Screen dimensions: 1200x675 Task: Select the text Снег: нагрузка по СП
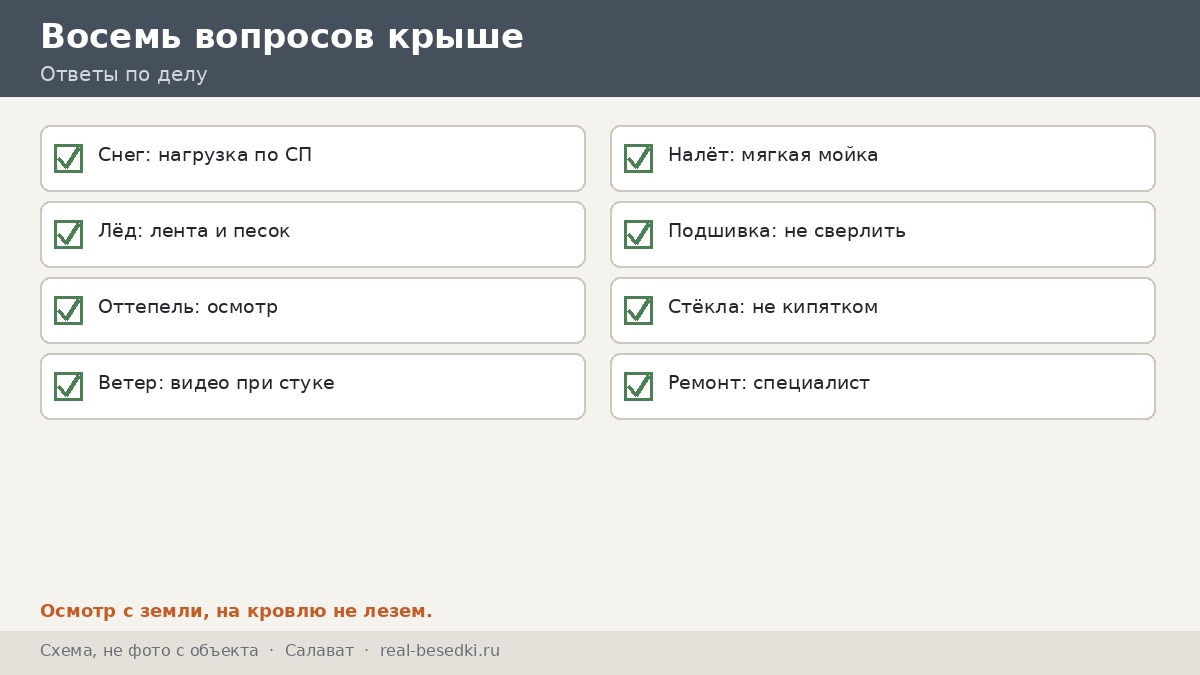[x=205, y=155]
